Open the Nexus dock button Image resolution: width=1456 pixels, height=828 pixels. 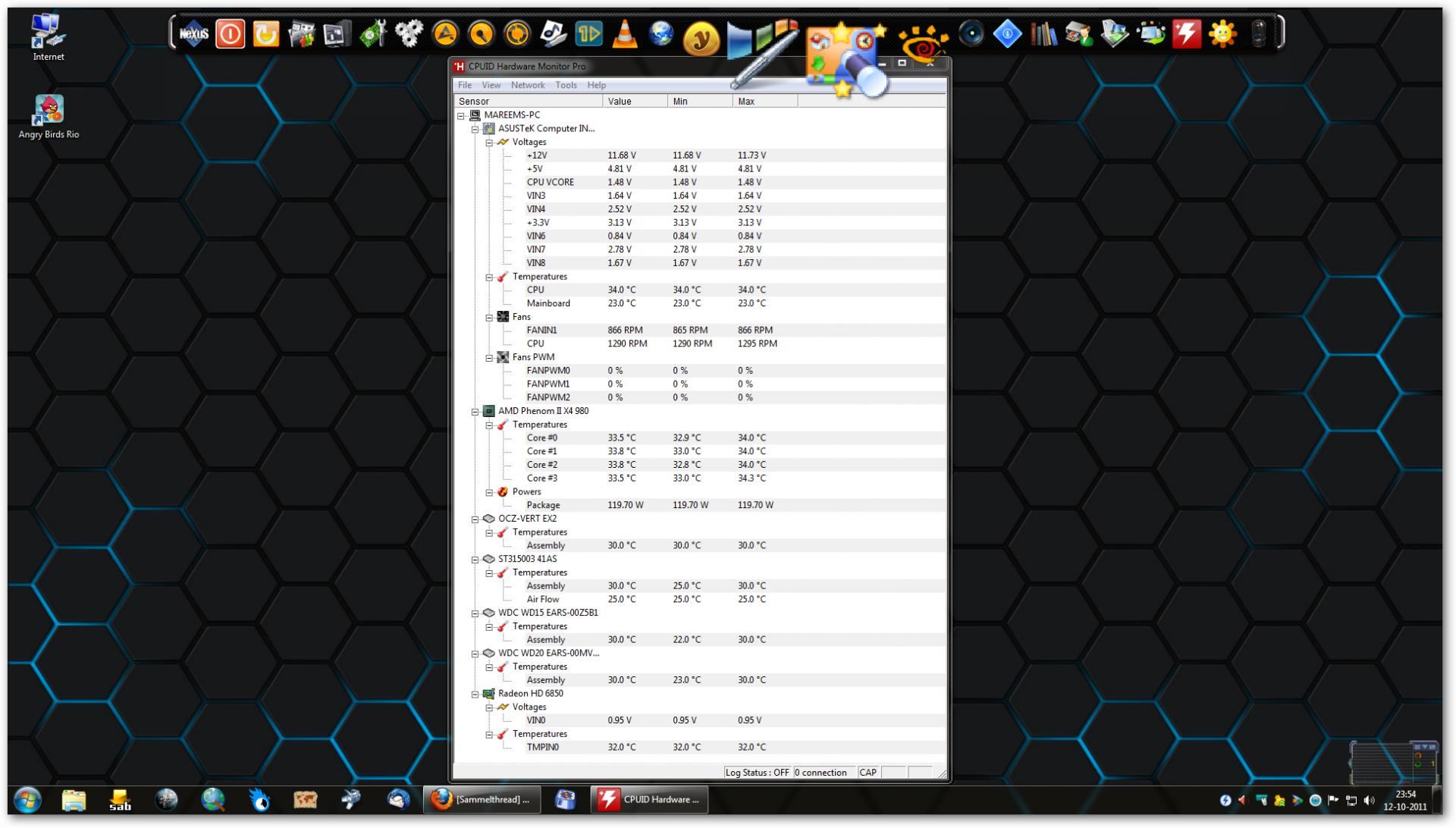pyautogui.click(x=194, y=34)
